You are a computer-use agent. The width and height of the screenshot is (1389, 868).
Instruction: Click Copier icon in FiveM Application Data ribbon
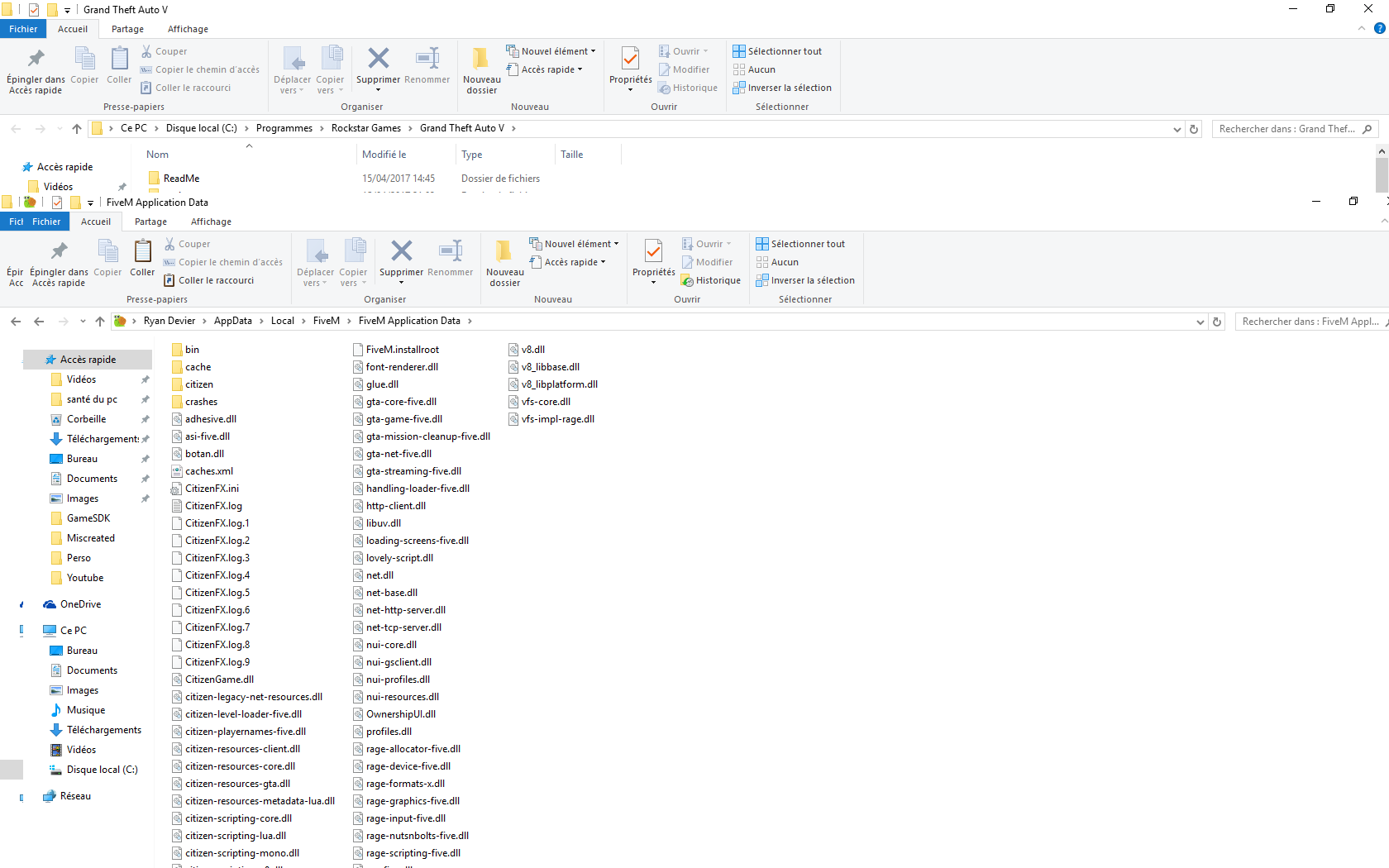pos(107,250)
